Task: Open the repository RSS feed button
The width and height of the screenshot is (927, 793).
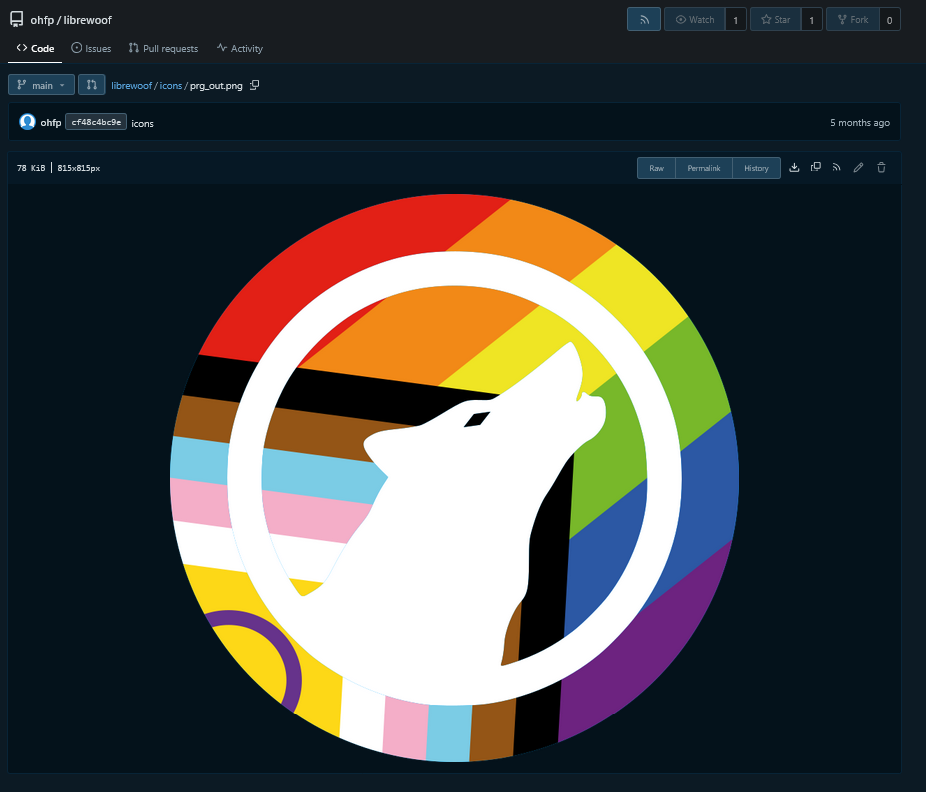Action: pyautogui.click(x=644, y=20)
